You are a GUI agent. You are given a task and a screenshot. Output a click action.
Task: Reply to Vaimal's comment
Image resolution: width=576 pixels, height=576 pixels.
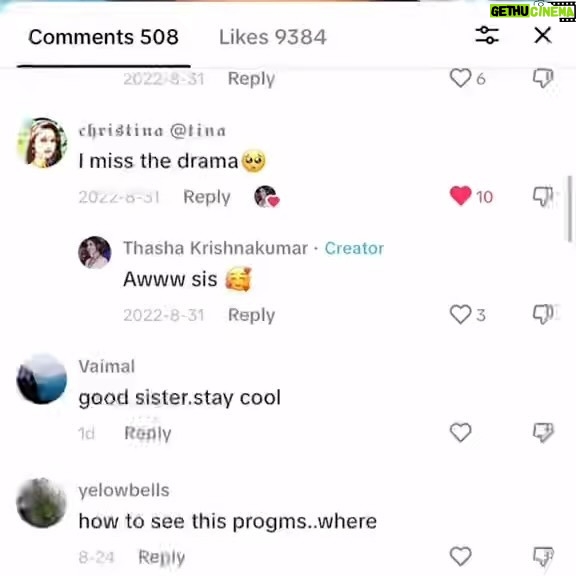tap(148, 433)
